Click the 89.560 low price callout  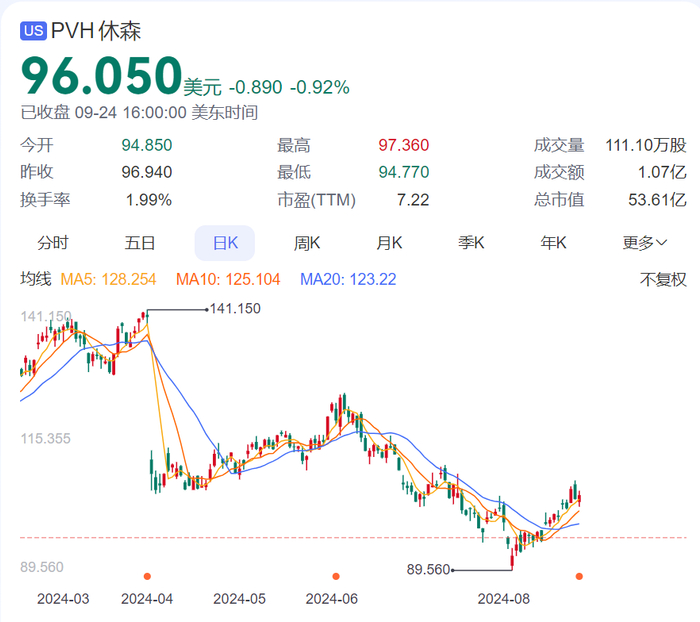click(428, 570)
